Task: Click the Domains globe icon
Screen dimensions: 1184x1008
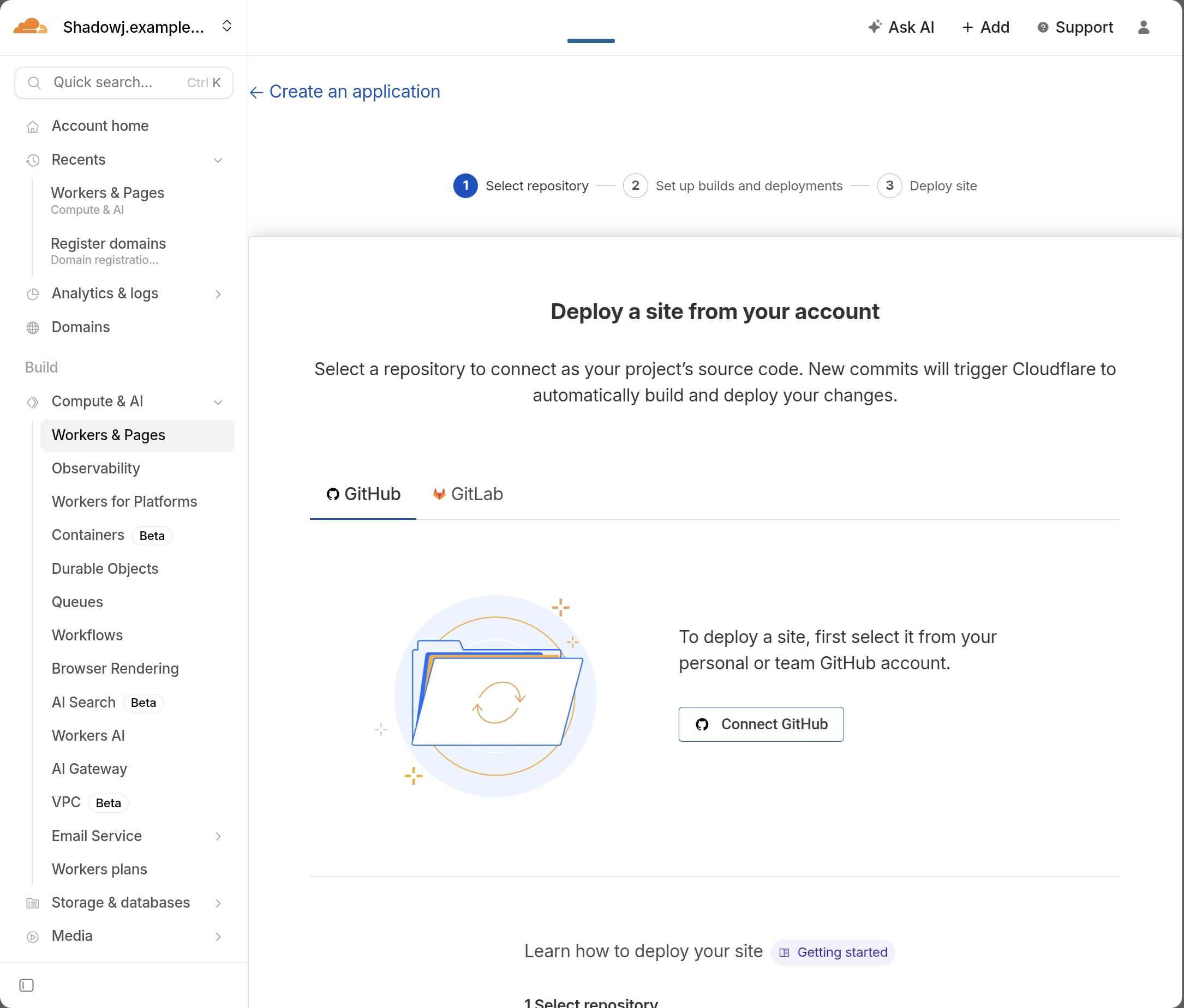Action: tap(33, 327)
